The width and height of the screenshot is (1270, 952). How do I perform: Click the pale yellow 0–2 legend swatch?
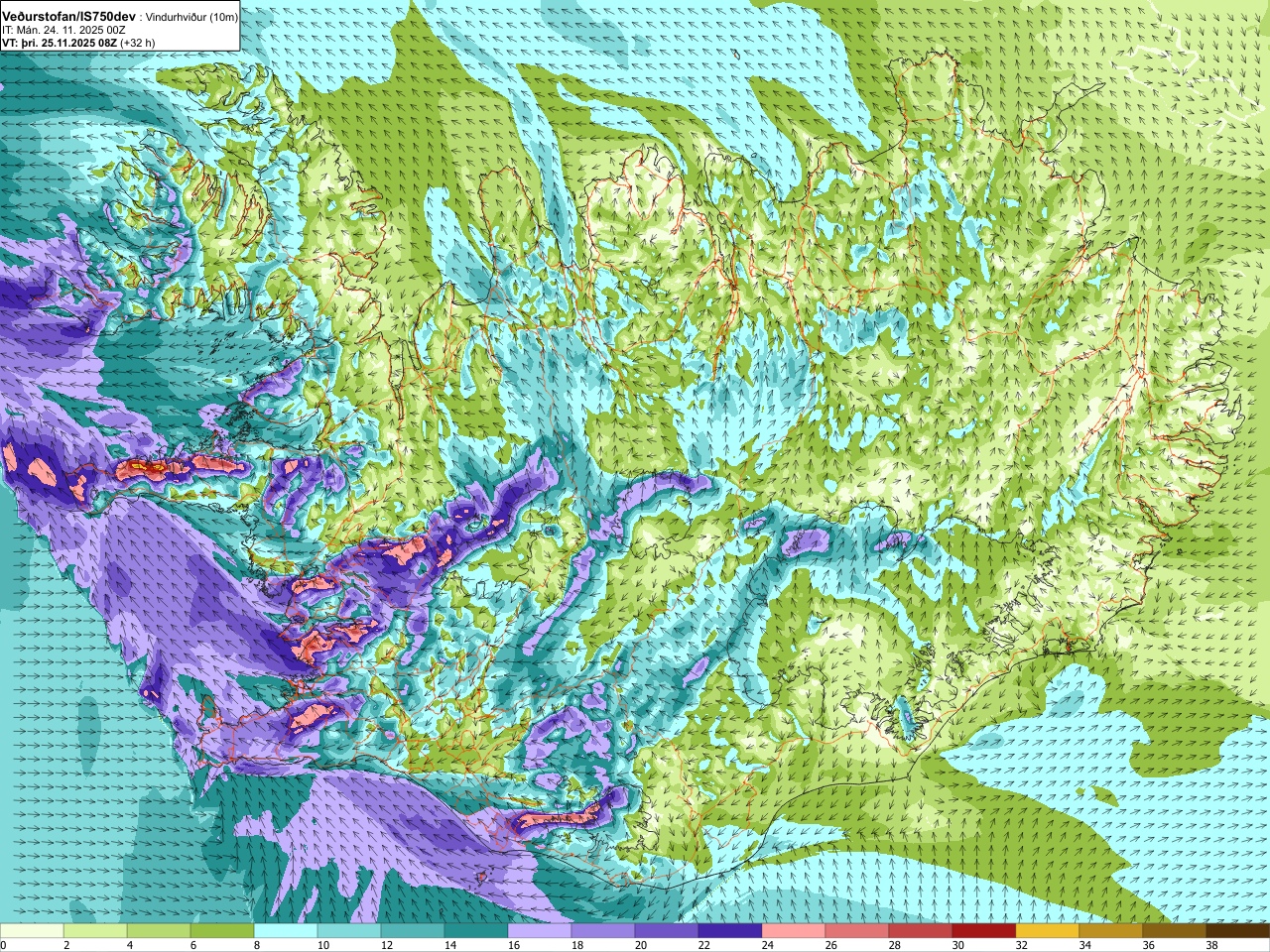[x=32, y=932]
